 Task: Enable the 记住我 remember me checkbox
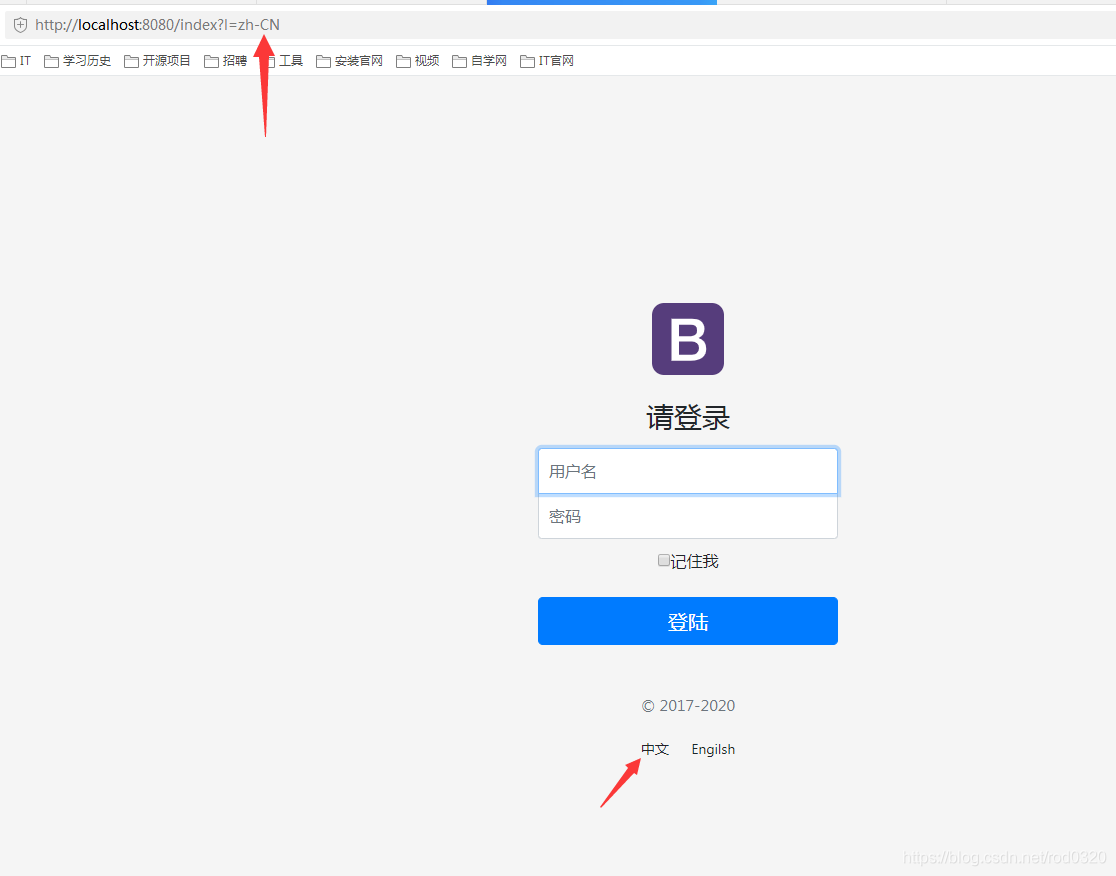pos(663,561)
